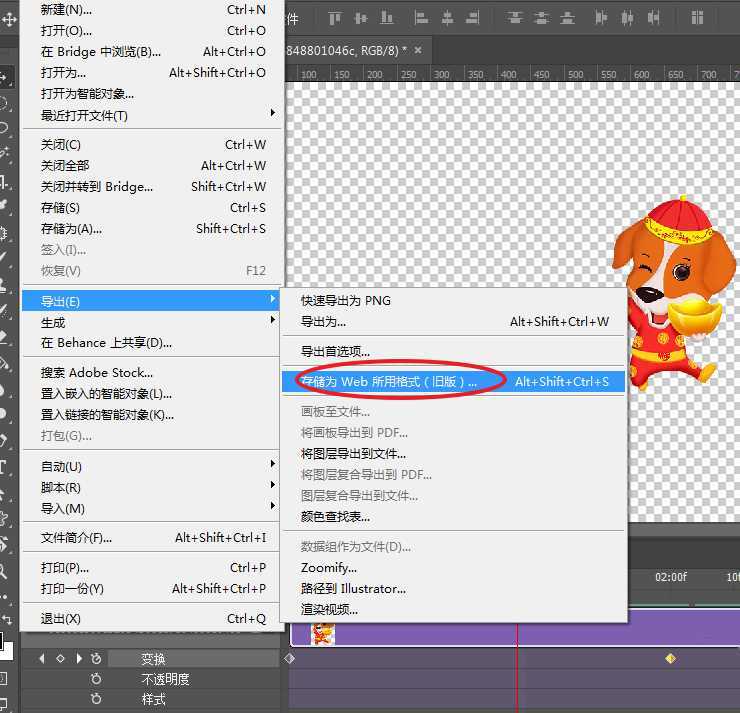740x713 pixels.
Task: Click the Distribute left edges icon
Action: coord(601,18)
